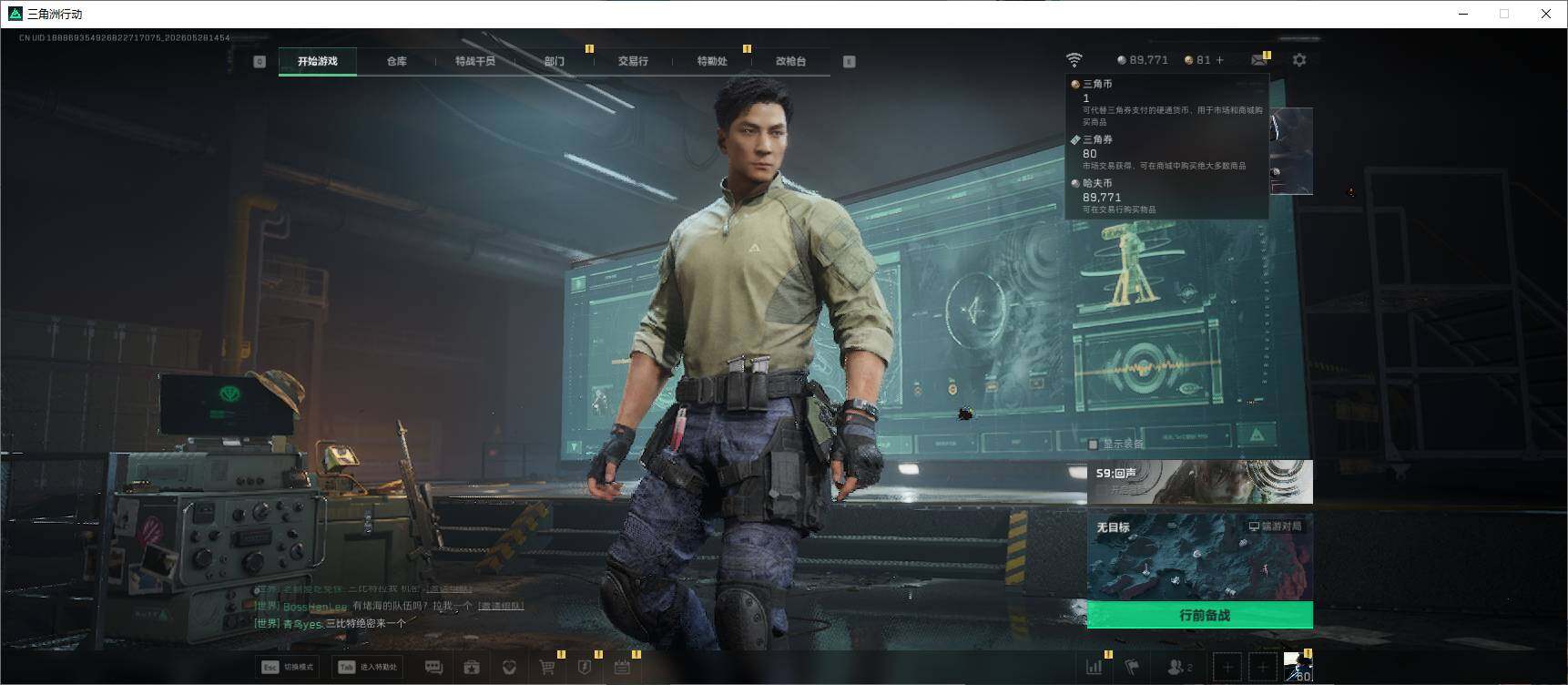Click the first empty squad slot plus
Image resolution: width=1568 pixels, height=685 pixels.
pyautogui.click(x=1227, y=668)
